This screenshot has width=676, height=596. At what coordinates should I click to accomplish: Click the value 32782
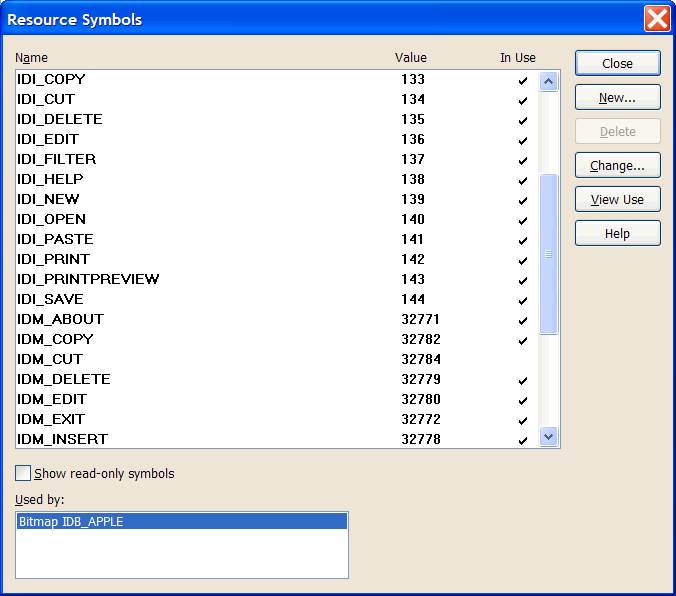(x=421, y=339)
